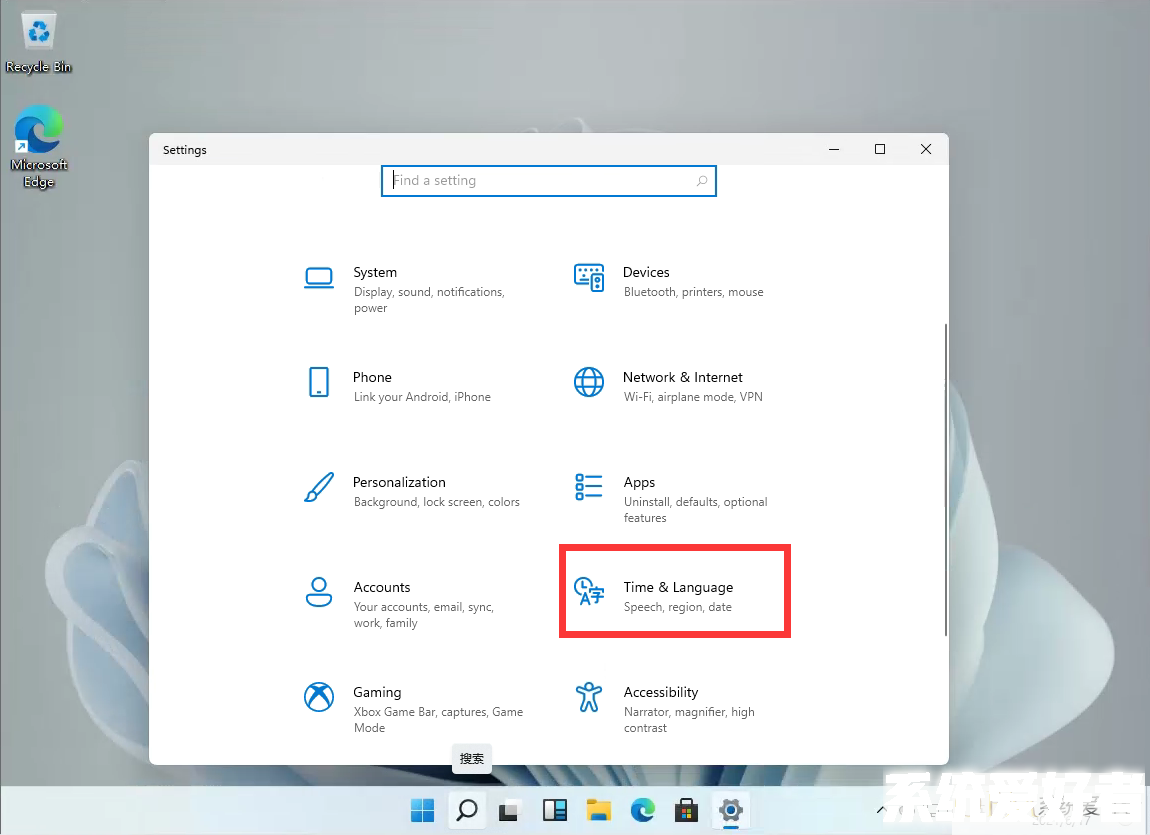Open the Windows Start button
Screen dimensions: 1150x835
(422, 810)
